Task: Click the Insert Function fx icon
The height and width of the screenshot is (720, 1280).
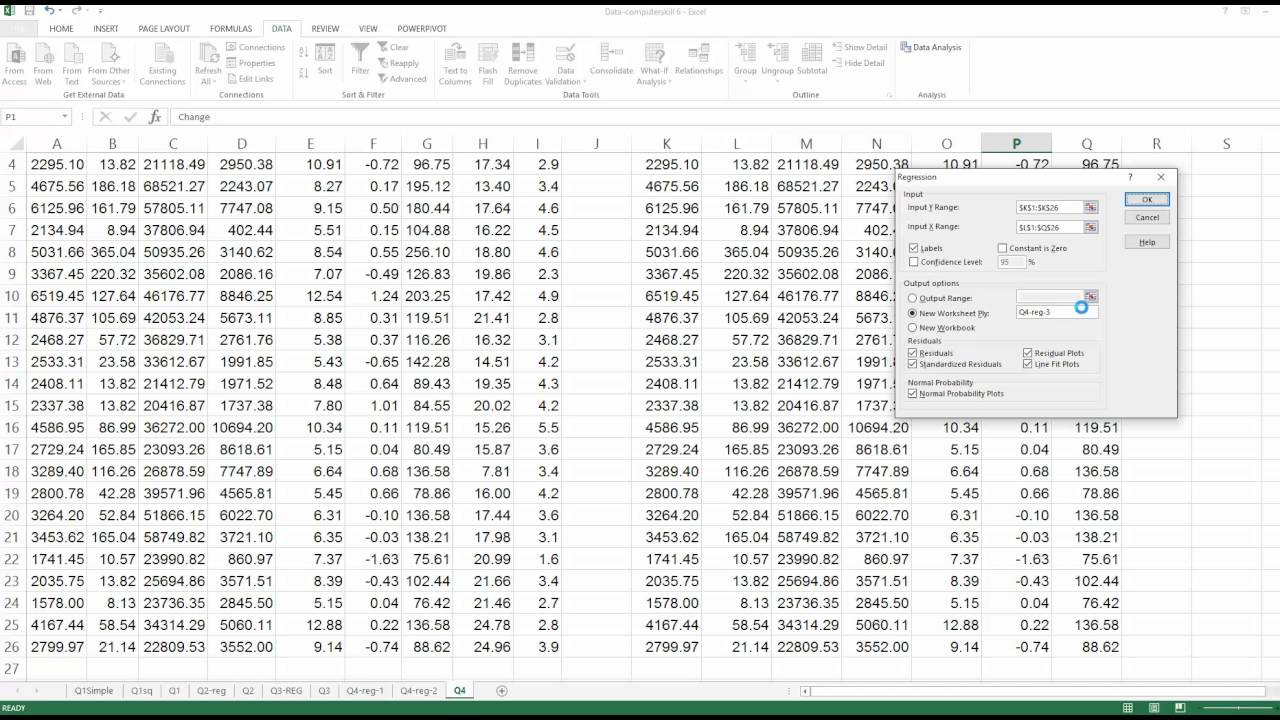Action: click(x=155, y=117)
